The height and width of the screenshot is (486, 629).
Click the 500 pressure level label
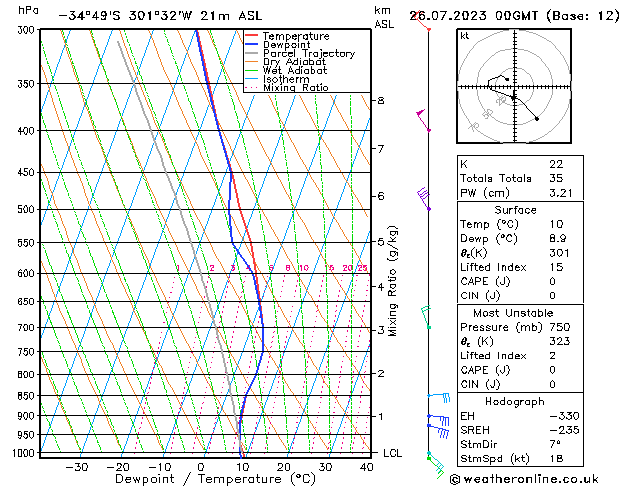[28, 209]
